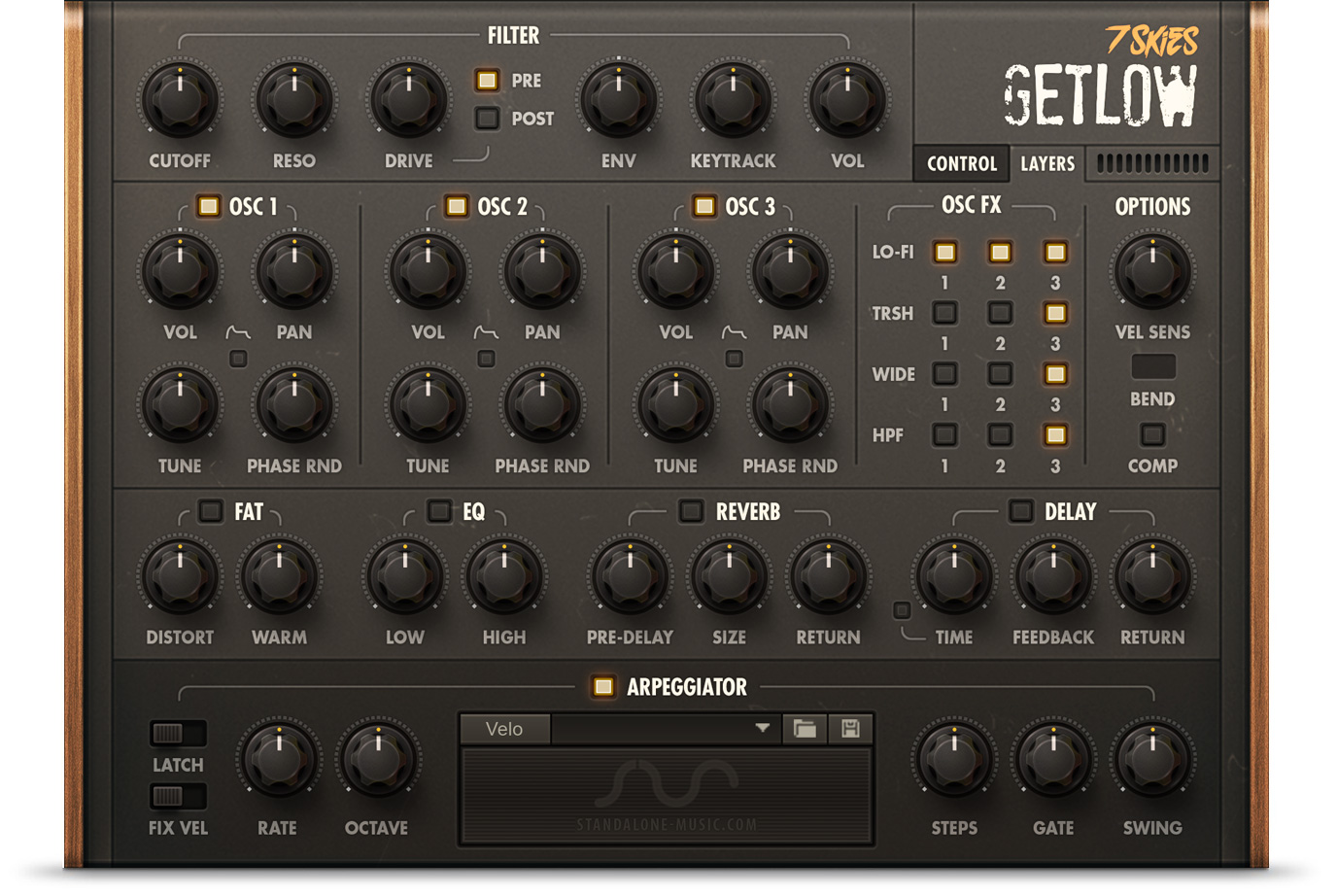Enable WIDE for oscillator 1
The height and width of the screenshot is (896, 1337).
pyautogui.click(x=944, y=374)
